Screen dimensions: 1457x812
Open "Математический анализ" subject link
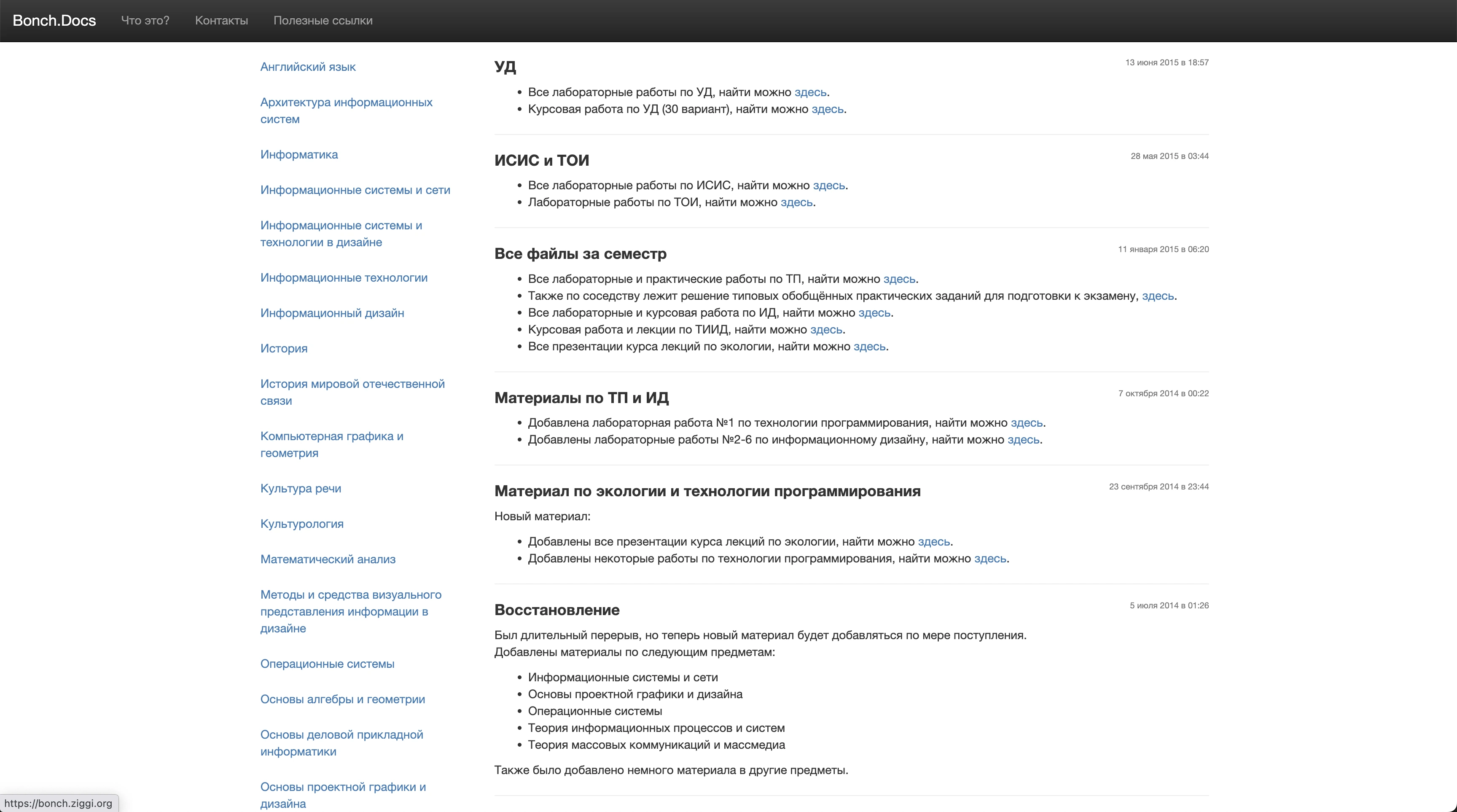pyautogui.click(x=328, y=559)
